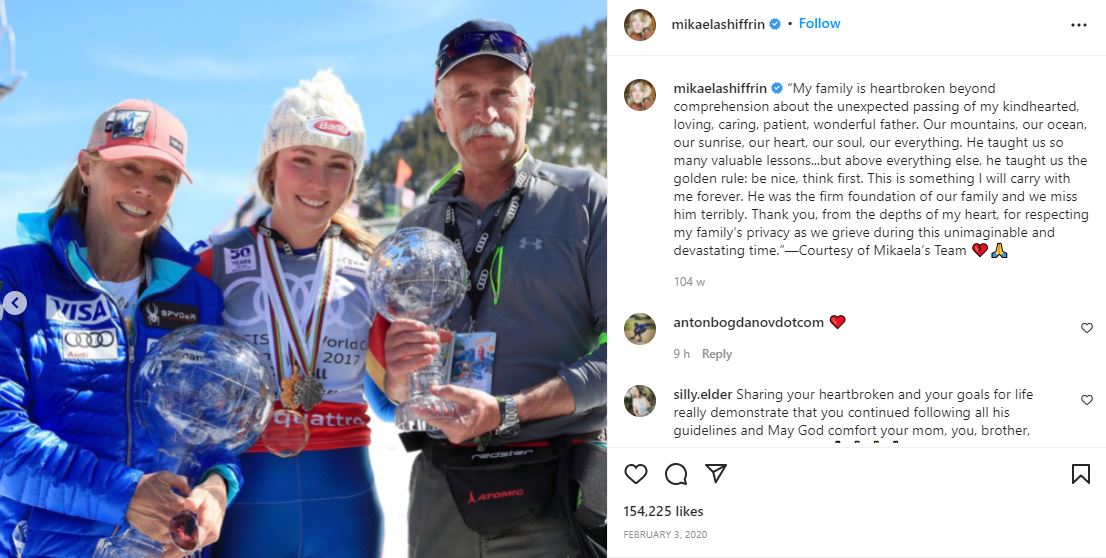Open mikaelashiffrin profile from header username
The image size is (1106, 558).
coord(718,24)
